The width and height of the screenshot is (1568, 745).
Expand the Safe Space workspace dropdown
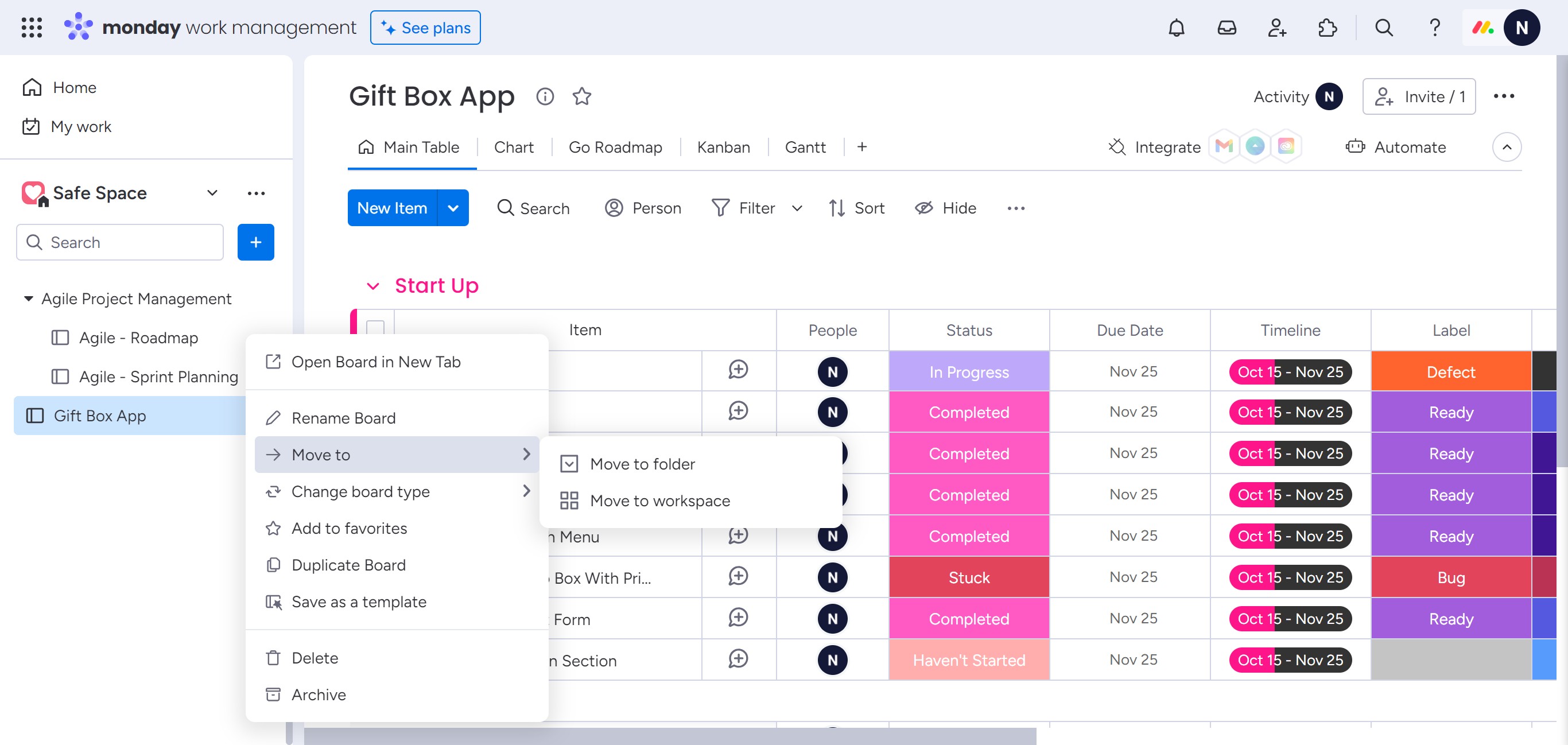(212, 193)
